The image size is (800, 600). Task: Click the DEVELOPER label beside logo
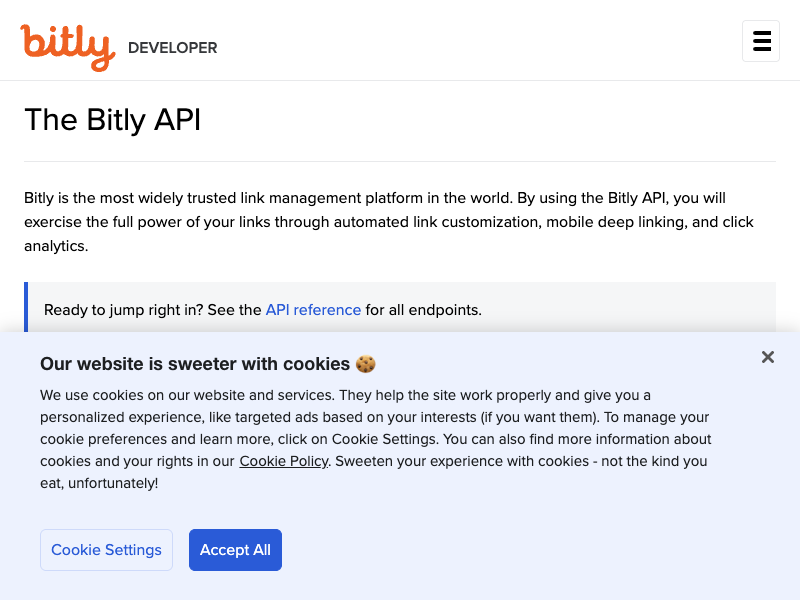[x=172, y=48]
